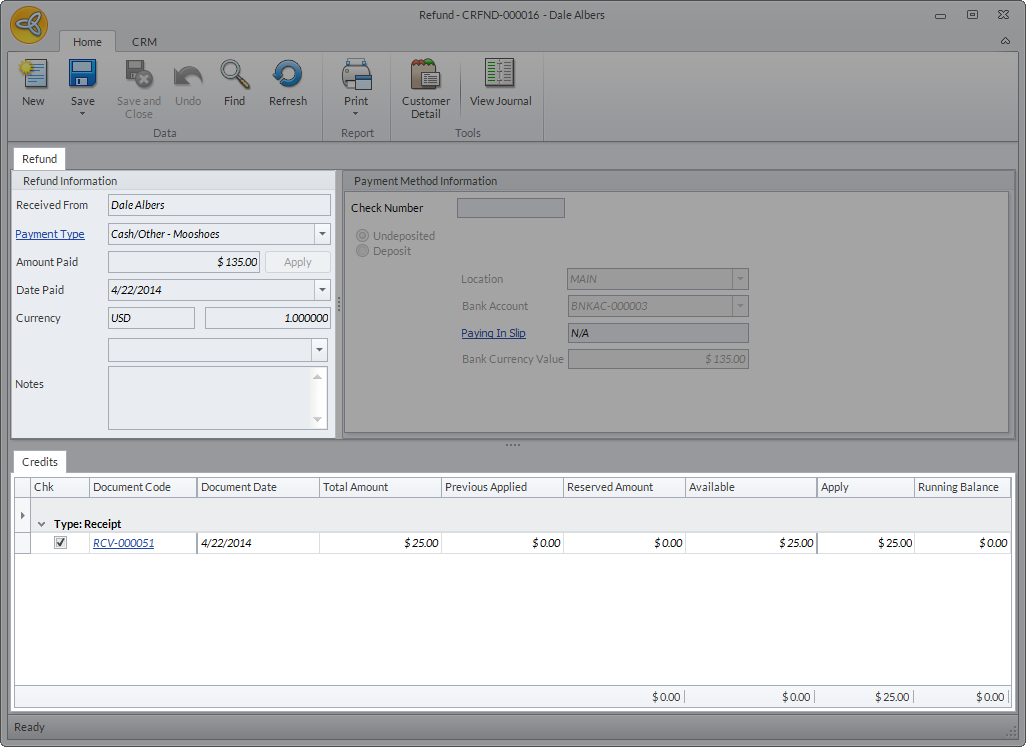Switch to the CRM ribbon tab
Viewport: 1026px width, 747px height.
click(x=144, y=42)
